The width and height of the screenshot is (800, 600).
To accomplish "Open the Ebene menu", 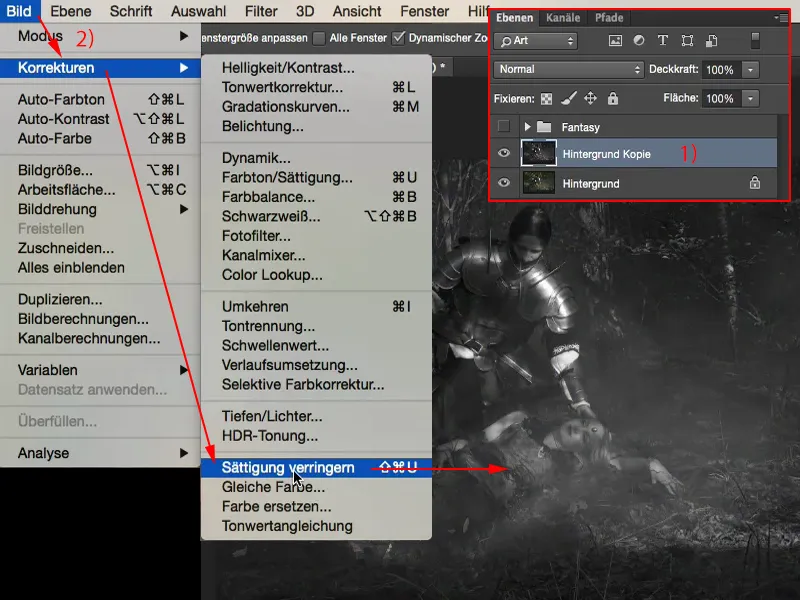I will 71,11.
